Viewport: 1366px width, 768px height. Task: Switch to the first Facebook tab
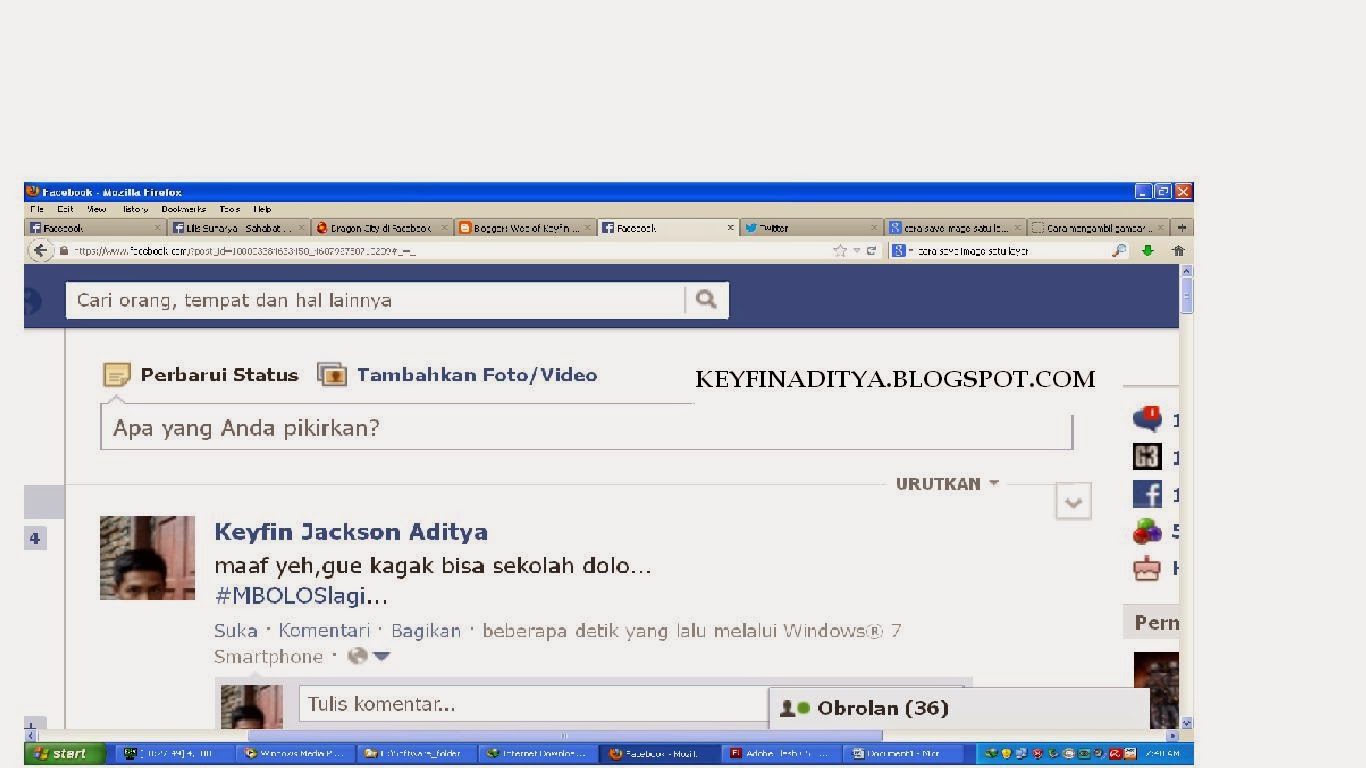95,228
